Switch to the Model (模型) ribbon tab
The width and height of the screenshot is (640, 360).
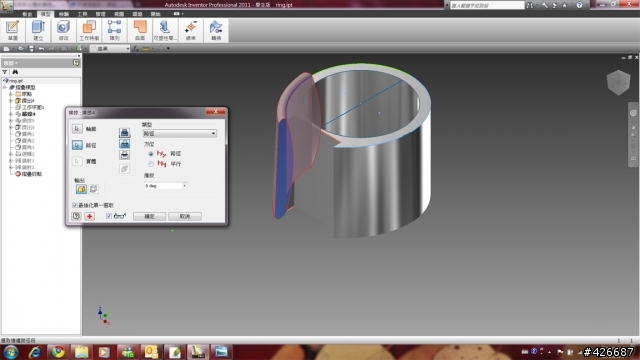pyautogui.click(x=45, y=14)
